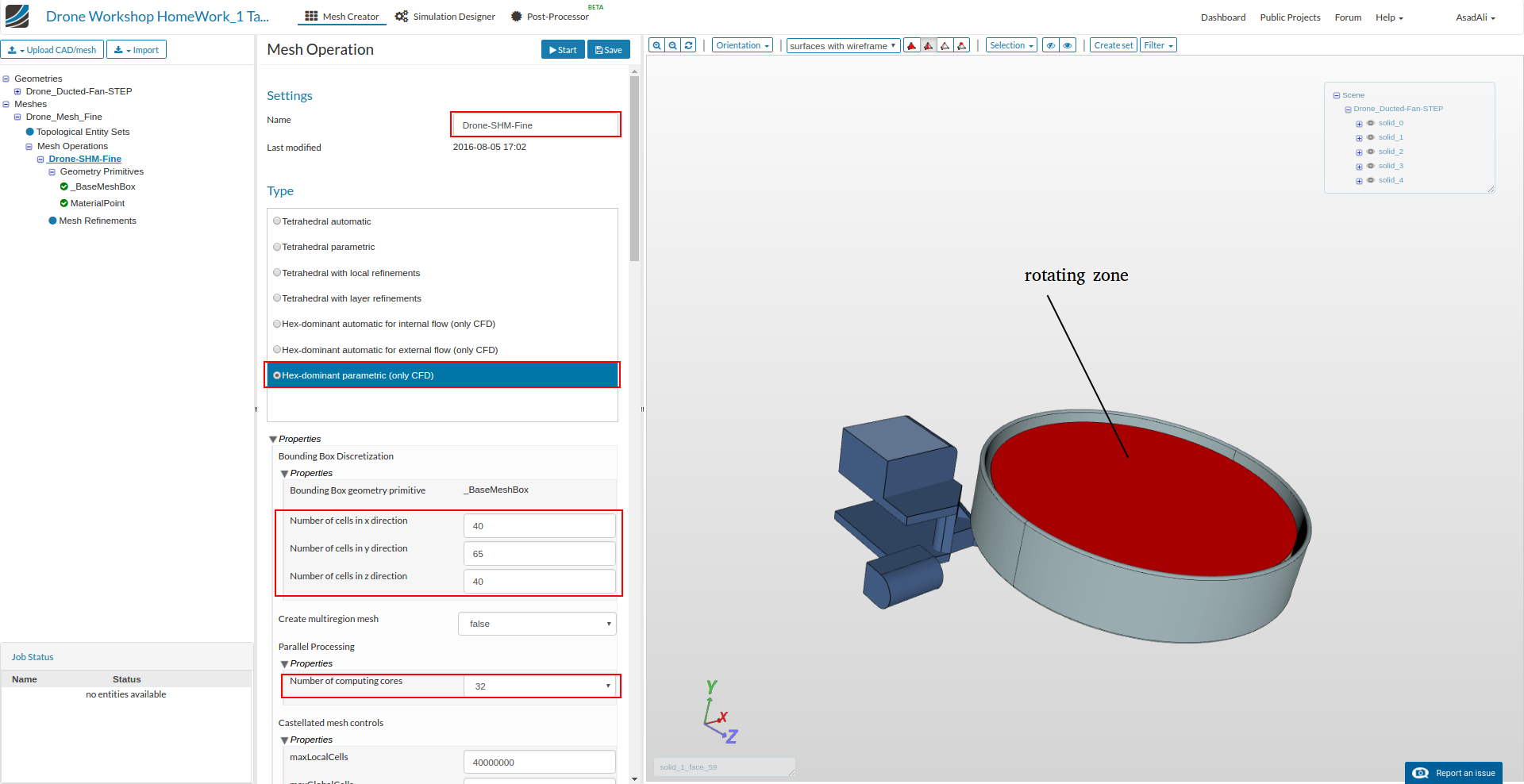Click the Start mesh operation button
Screen dimensions: 1524x784
[563, 49]
